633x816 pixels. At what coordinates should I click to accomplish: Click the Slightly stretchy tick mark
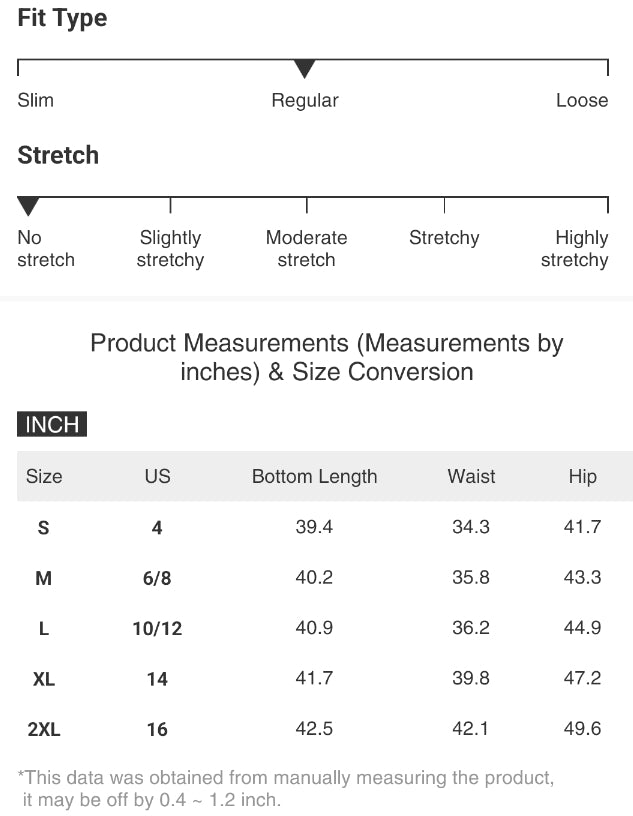171,205
